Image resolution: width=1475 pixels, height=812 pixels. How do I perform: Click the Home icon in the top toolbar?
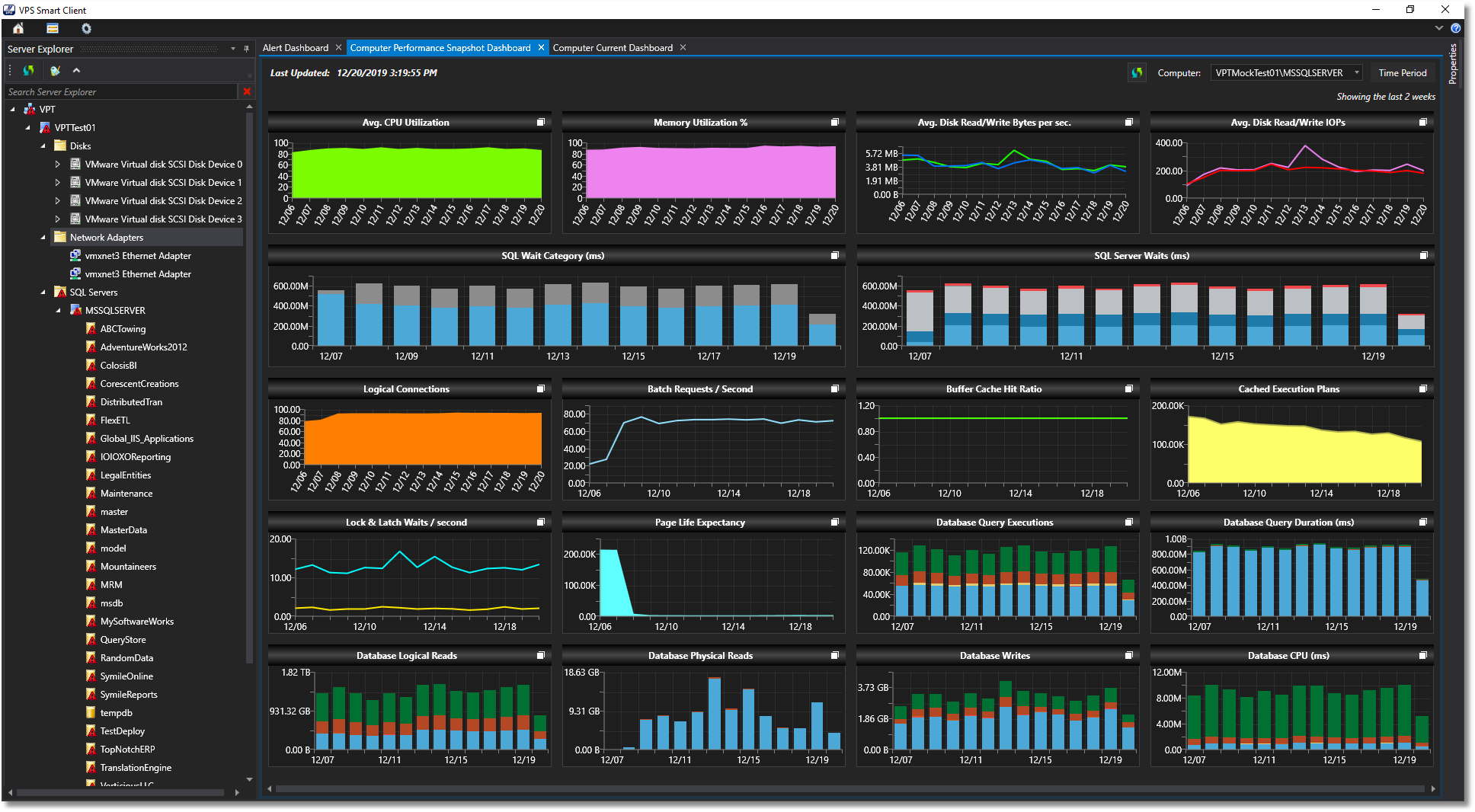coord(18,28)
